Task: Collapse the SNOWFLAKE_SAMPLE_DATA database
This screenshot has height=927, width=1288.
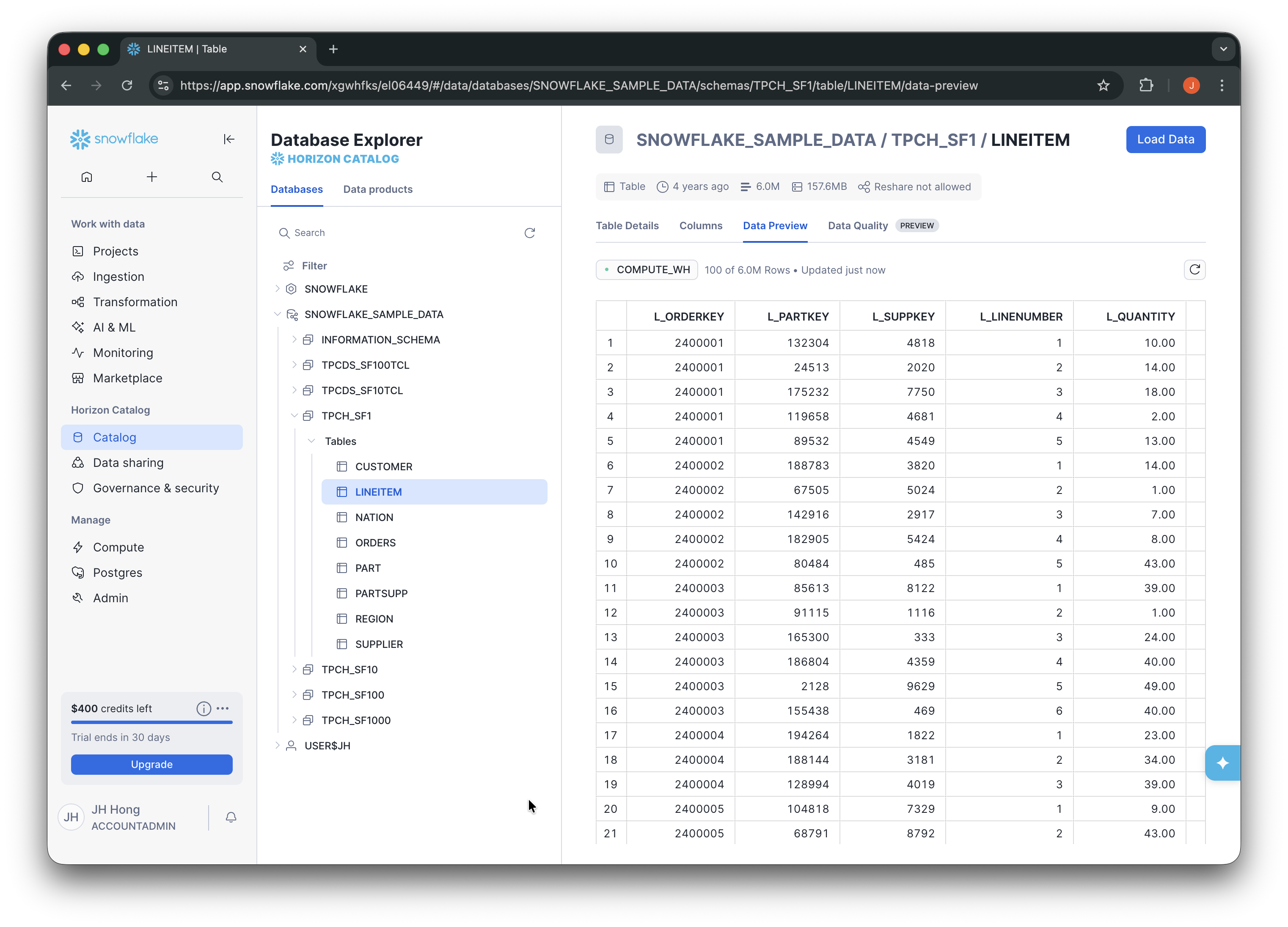Action: (277, 315)
